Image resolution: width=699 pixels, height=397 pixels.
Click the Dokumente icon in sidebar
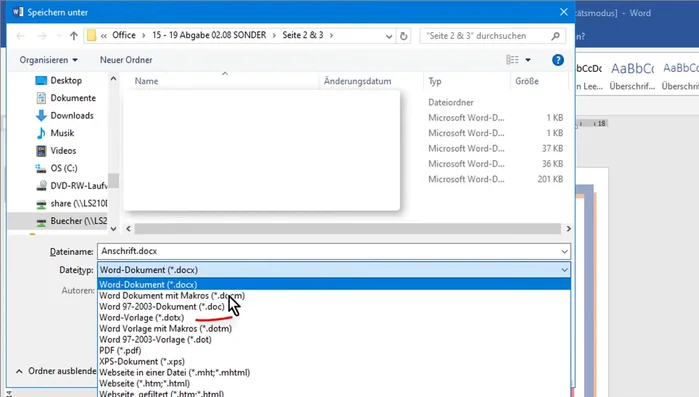(x=41, y=98)
